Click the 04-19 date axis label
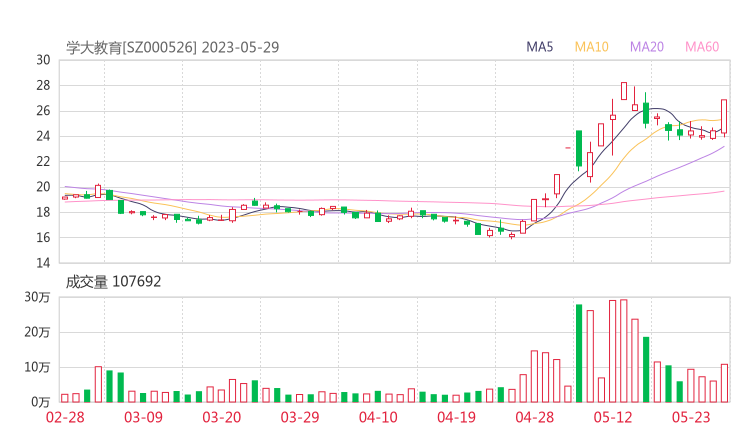The width and height of the screenshot is (740, 440). (456, 417)
